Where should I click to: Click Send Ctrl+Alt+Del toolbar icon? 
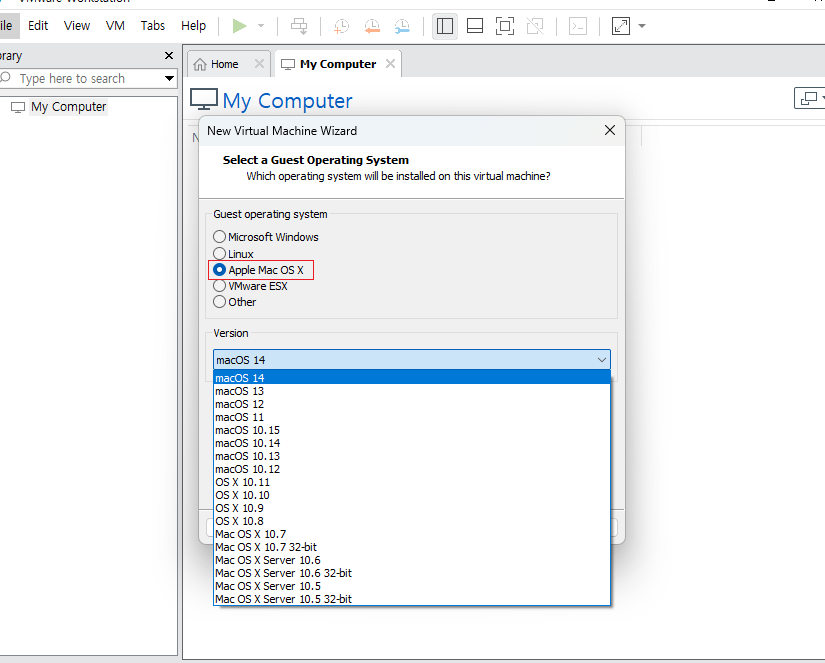point(299,26)
